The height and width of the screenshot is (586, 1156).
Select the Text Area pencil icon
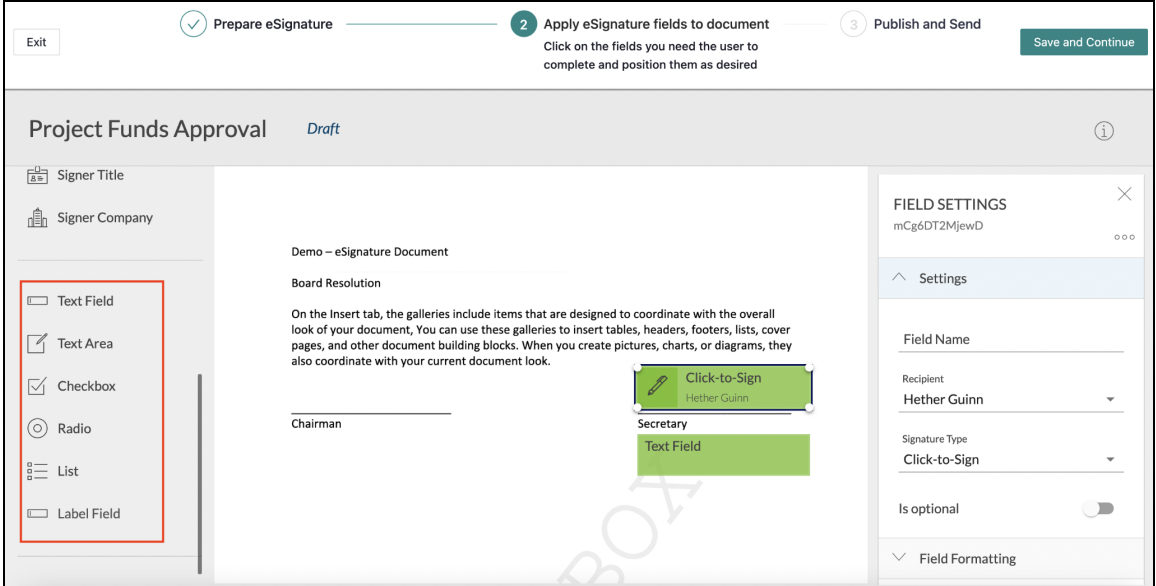(37, 343)
